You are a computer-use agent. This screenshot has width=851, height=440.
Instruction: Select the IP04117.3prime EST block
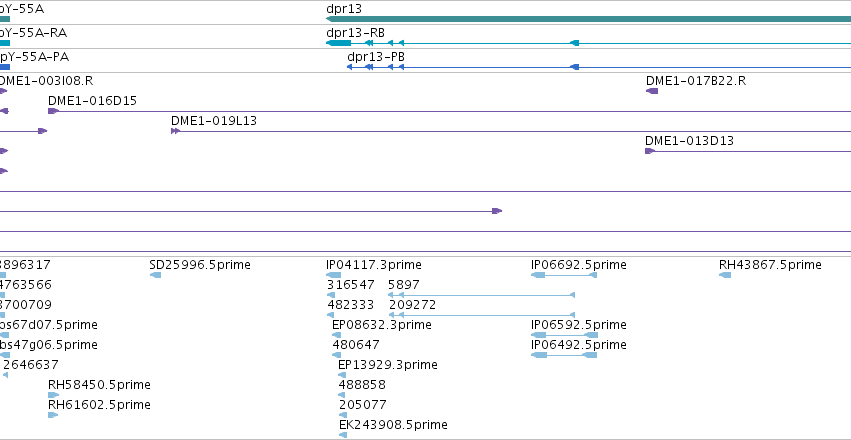tap(333, 275)
